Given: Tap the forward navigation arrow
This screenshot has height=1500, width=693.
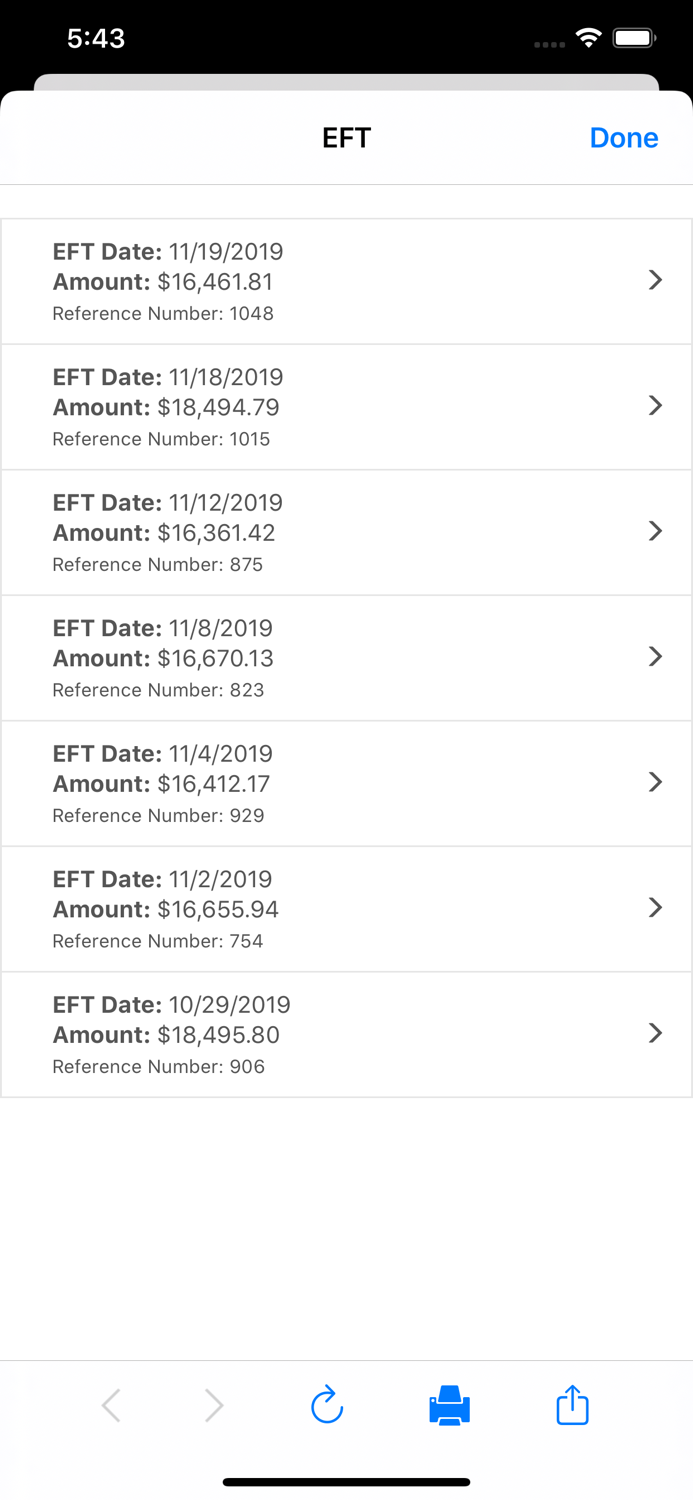Looking at the screenshot, I should [x=214, y=1405].
